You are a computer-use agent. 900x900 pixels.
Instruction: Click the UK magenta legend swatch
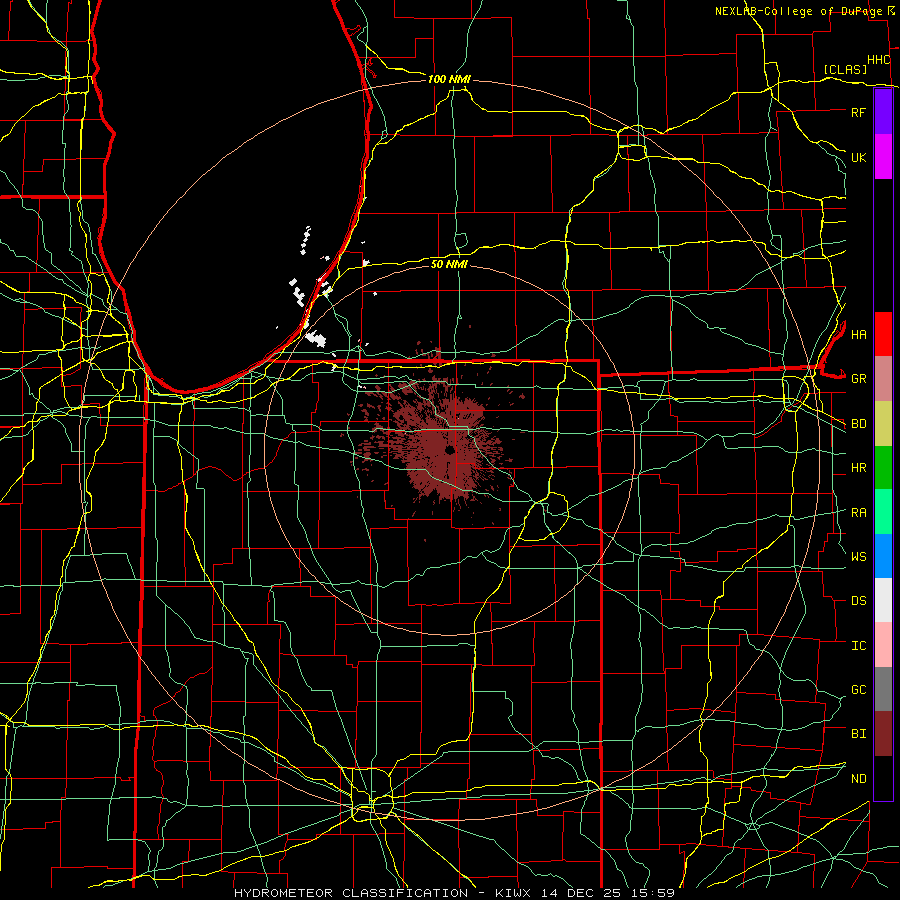coord(883,157)
